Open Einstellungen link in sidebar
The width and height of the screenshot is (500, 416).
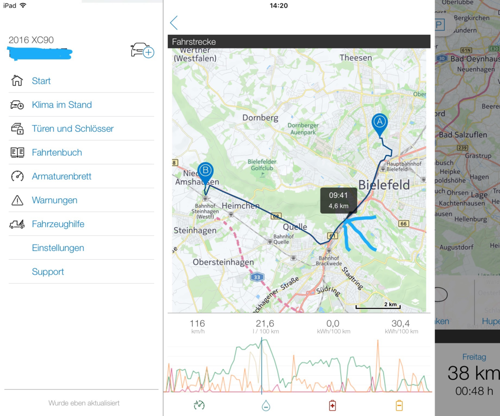tap(58, 248)
